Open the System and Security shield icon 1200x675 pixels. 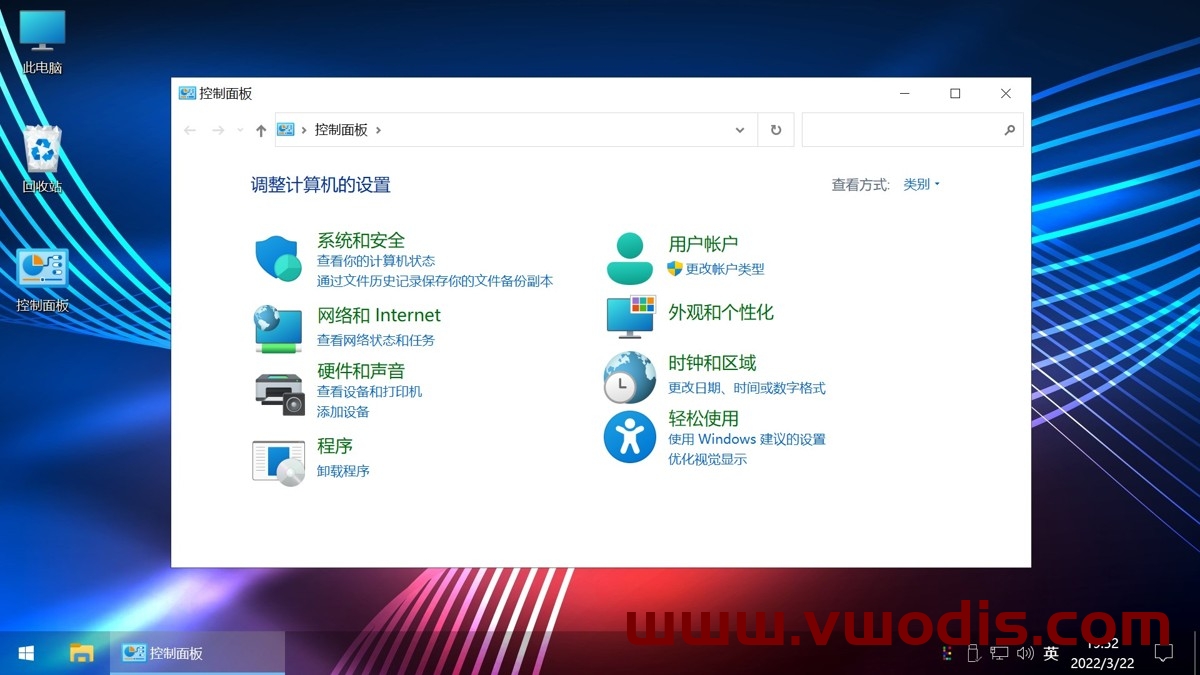[278, 258]
